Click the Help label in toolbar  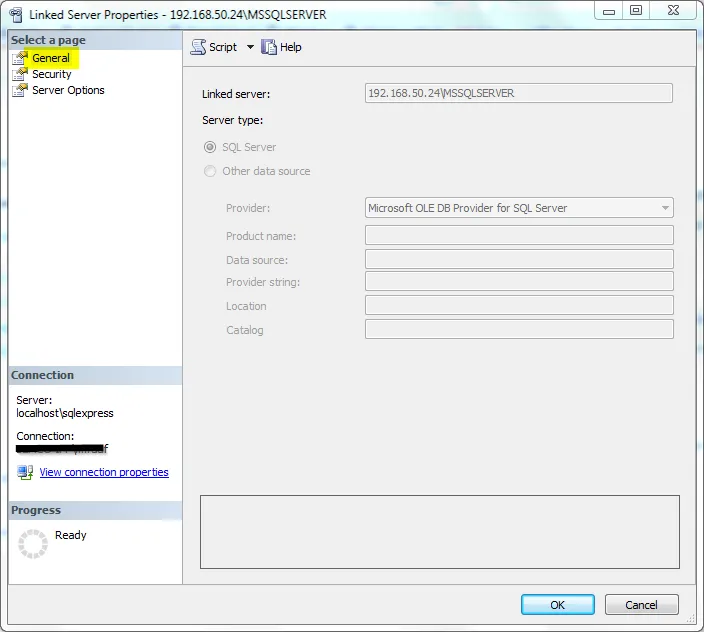[290, 47]
